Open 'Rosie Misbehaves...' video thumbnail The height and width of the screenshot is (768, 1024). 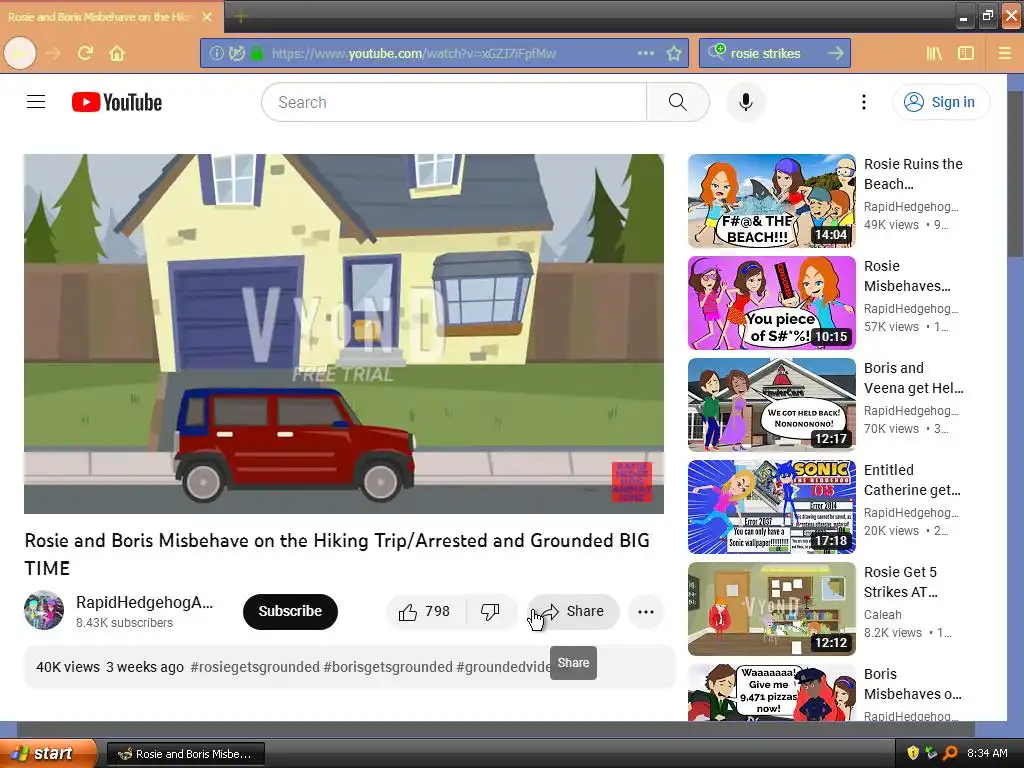[x=771, y=303]
